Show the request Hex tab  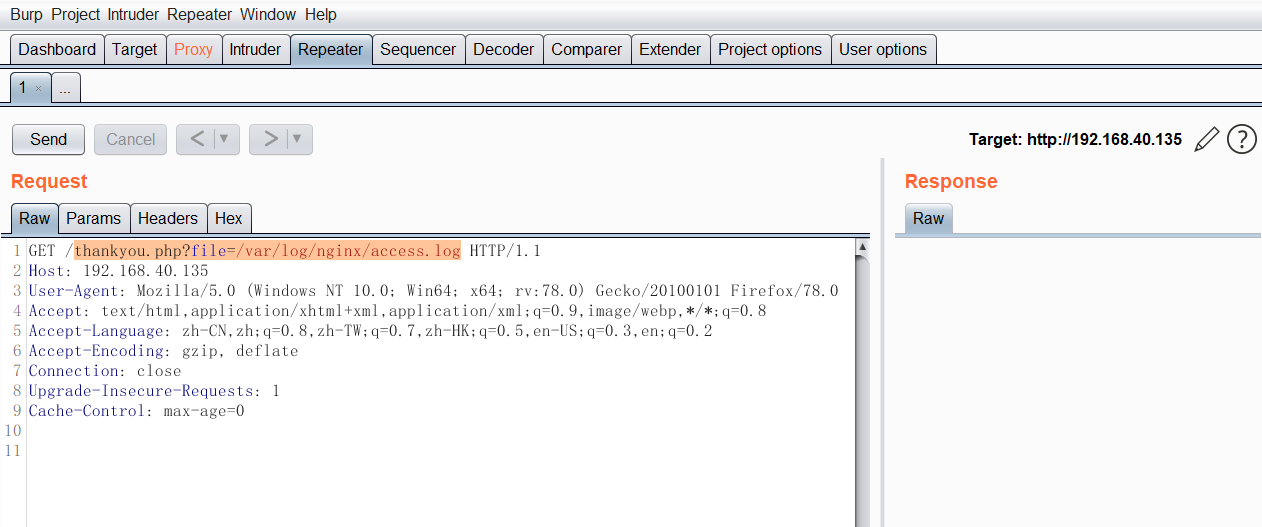[229, 218]
